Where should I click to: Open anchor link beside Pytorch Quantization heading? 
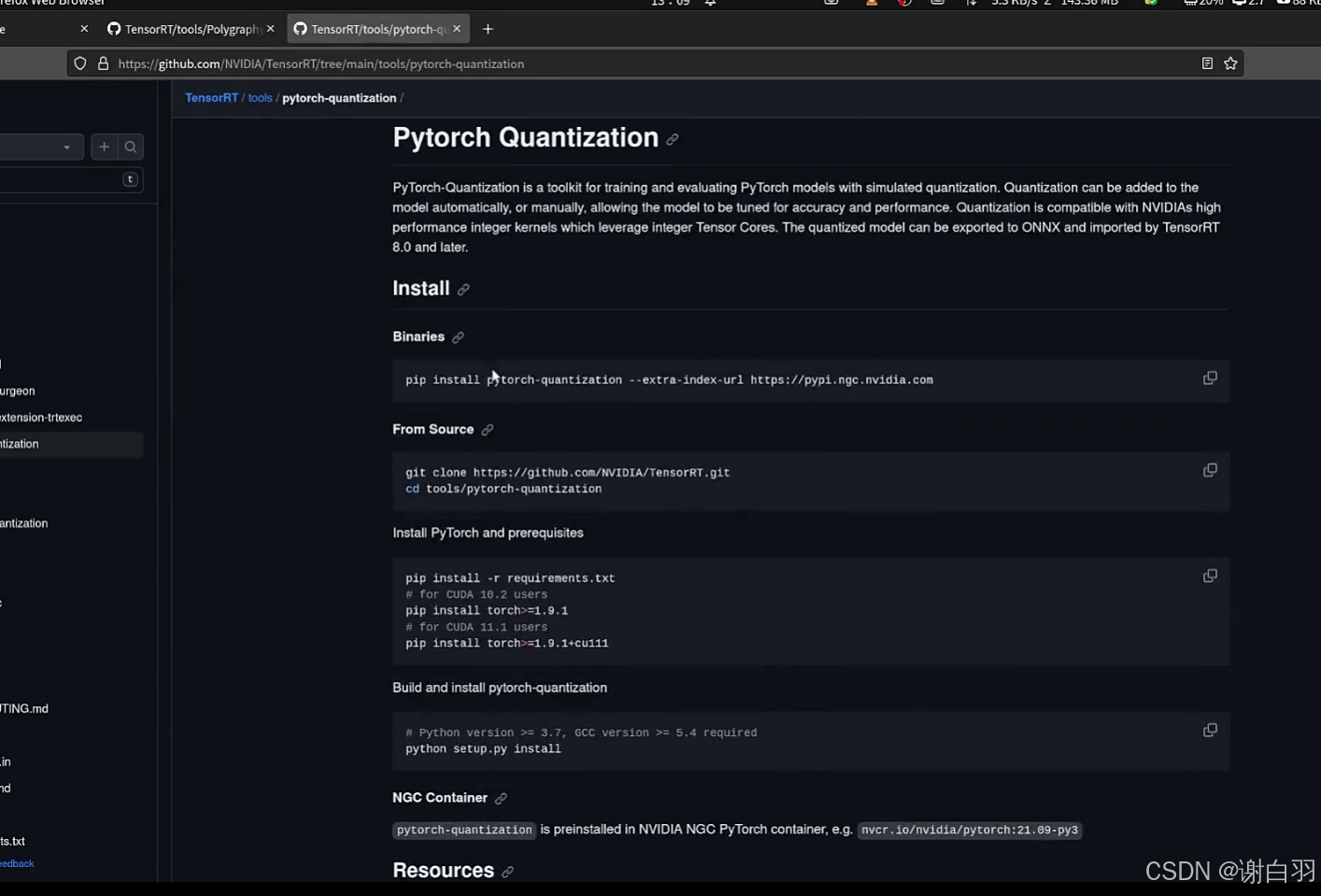coord(673,139)
